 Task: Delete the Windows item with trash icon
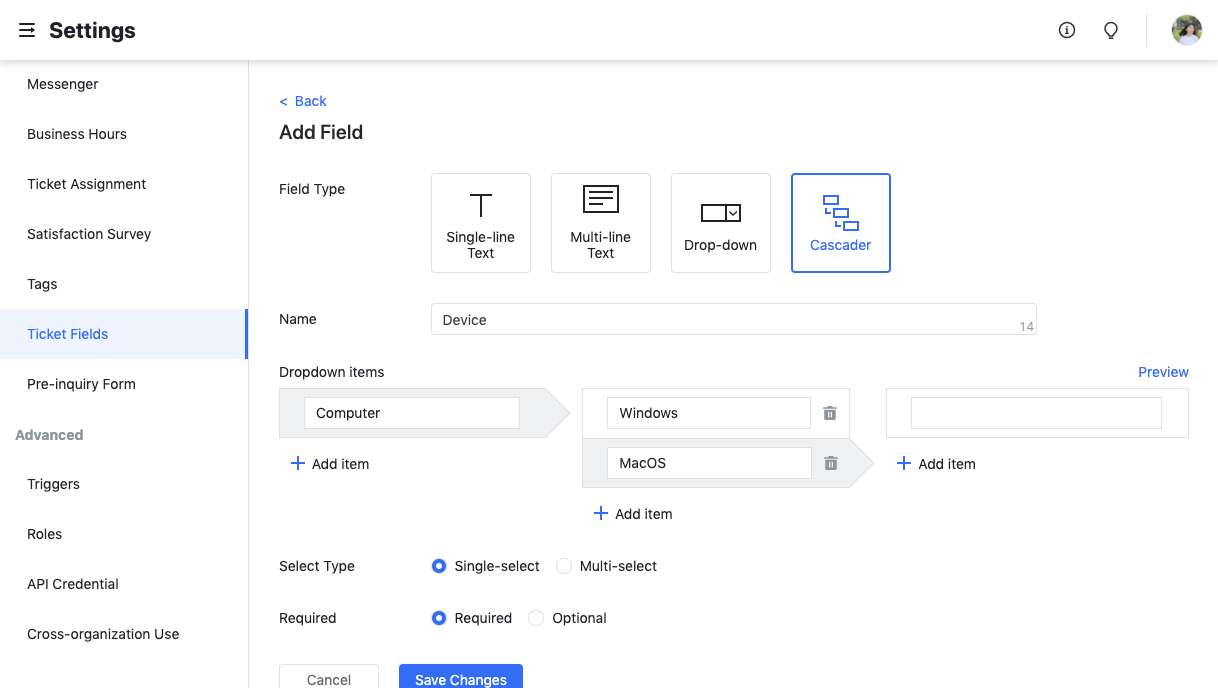(x=830, y=413)
